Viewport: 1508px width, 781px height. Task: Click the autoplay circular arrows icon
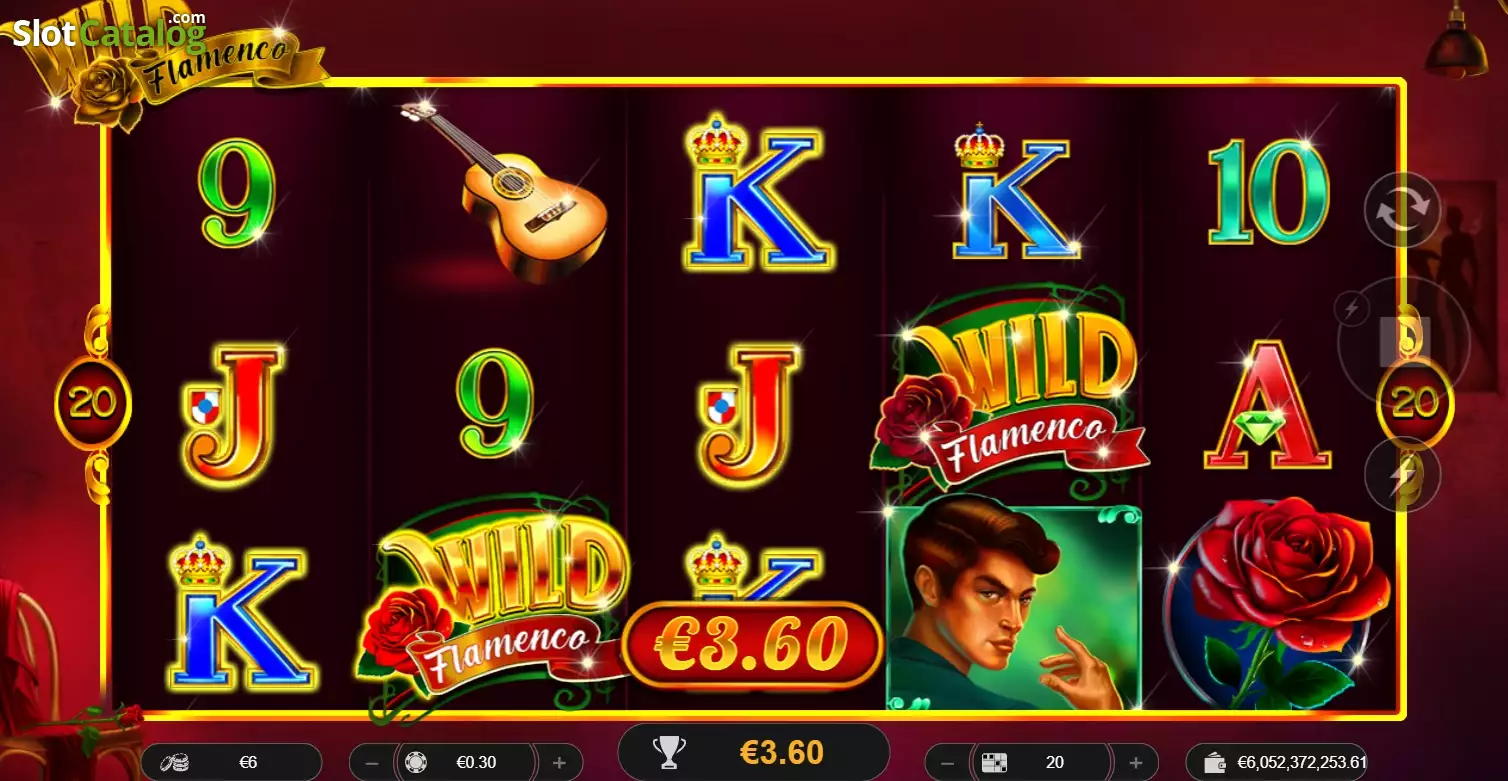point(1403,210)
